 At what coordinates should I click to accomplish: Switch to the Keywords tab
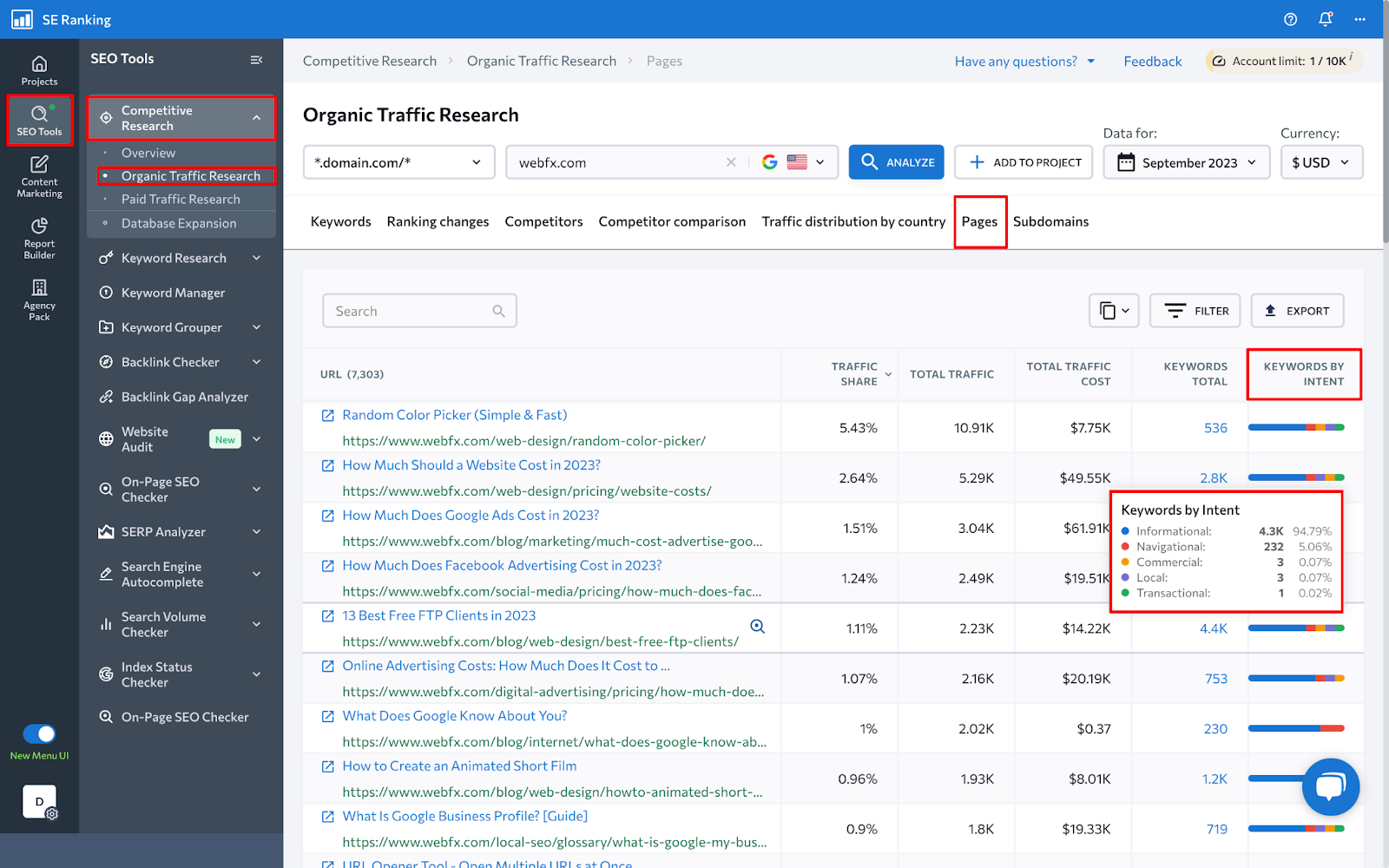pyautogui.click(x=341, y=221)
